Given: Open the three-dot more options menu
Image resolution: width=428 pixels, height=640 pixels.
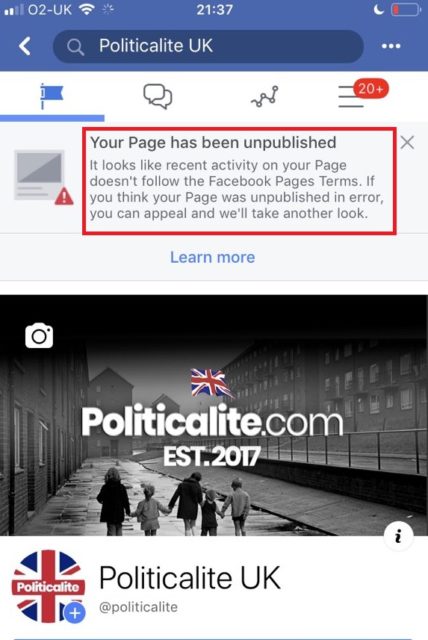Looking at the screenshot, I should click(391, 46).
